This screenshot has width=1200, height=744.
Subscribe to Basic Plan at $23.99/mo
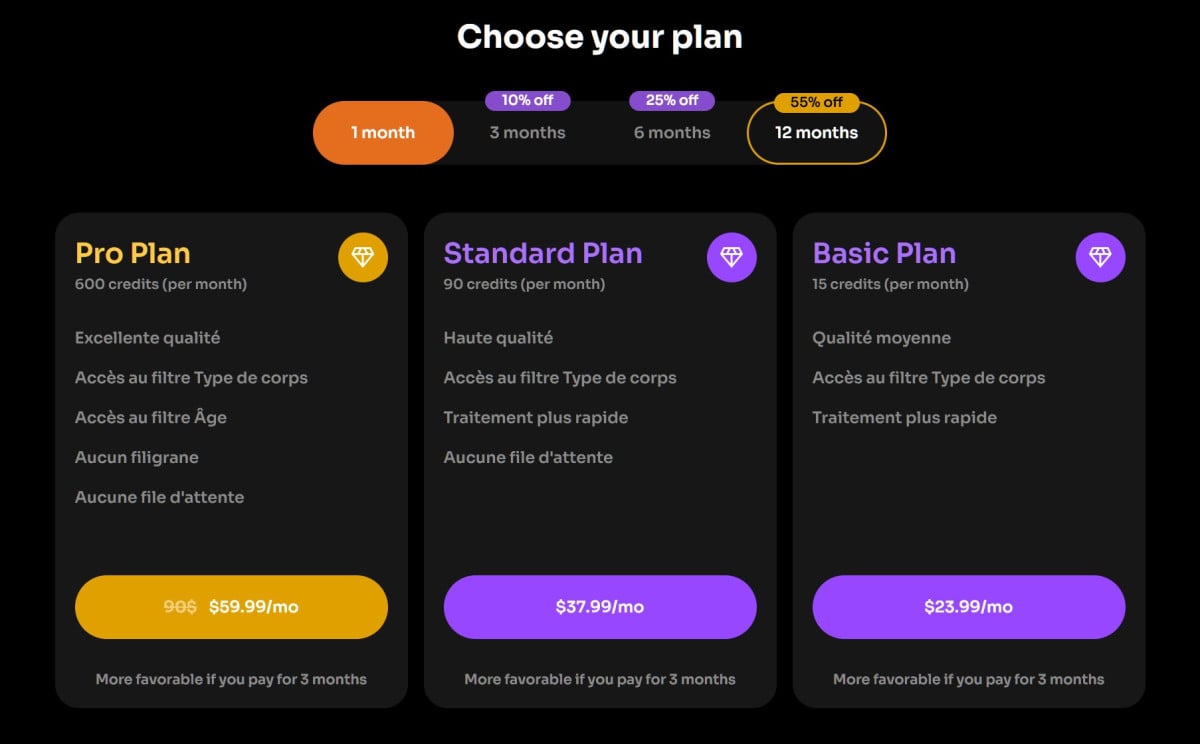968,607
